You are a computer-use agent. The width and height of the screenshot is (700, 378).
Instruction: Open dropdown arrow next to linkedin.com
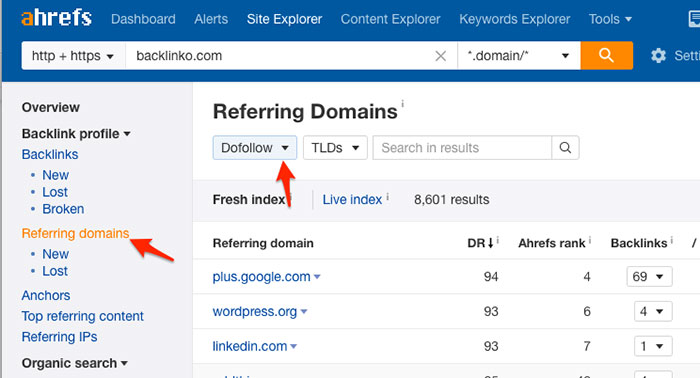pyautogui.click(x=293, y=346)
